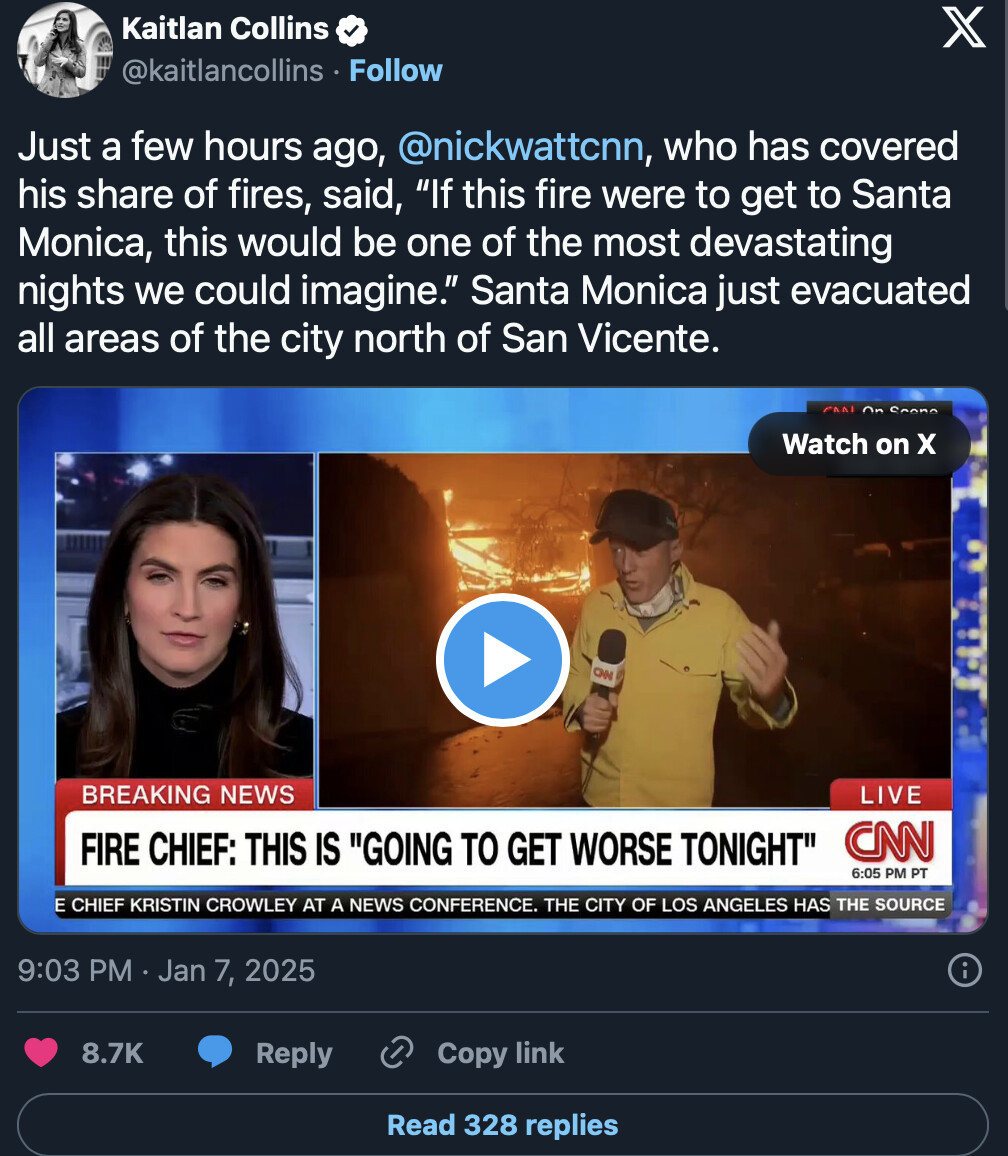Click the Watch on X button
Viewport: 1008px width, 1156px height.
coord(859,444)
